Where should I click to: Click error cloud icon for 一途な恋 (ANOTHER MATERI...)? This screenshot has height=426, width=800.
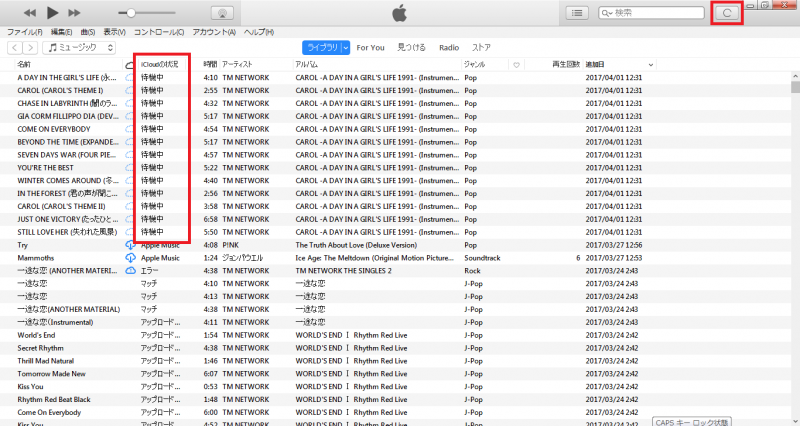130,270
